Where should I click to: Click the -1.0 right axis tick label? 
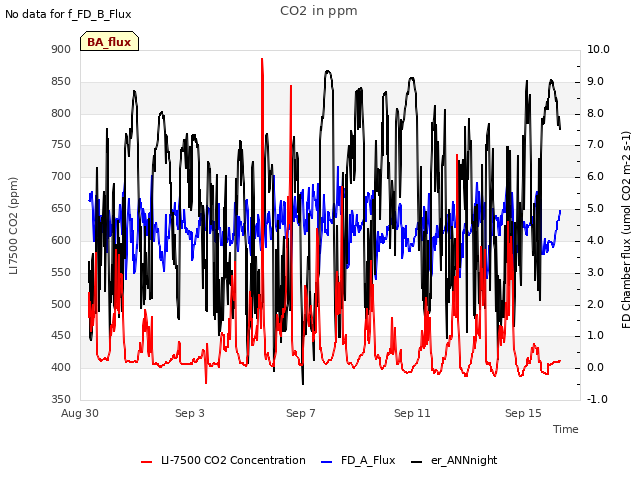click(x=597, y=399)
